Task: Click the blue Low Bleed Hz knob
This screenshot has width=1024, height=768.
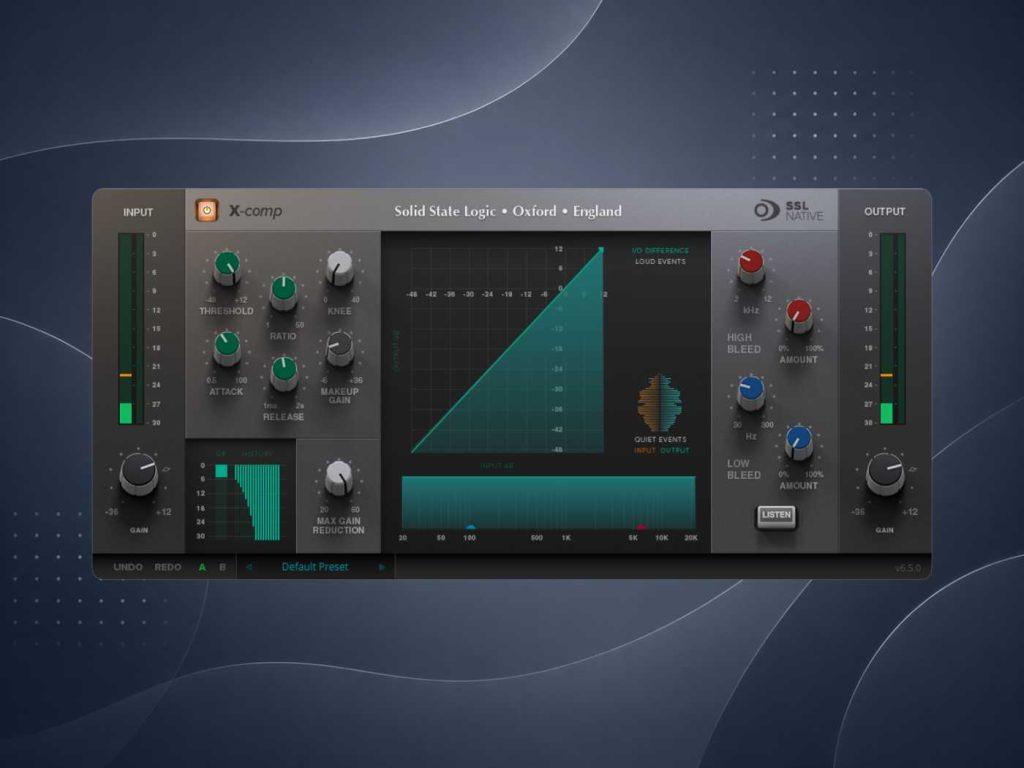Action: click(751, 393)
